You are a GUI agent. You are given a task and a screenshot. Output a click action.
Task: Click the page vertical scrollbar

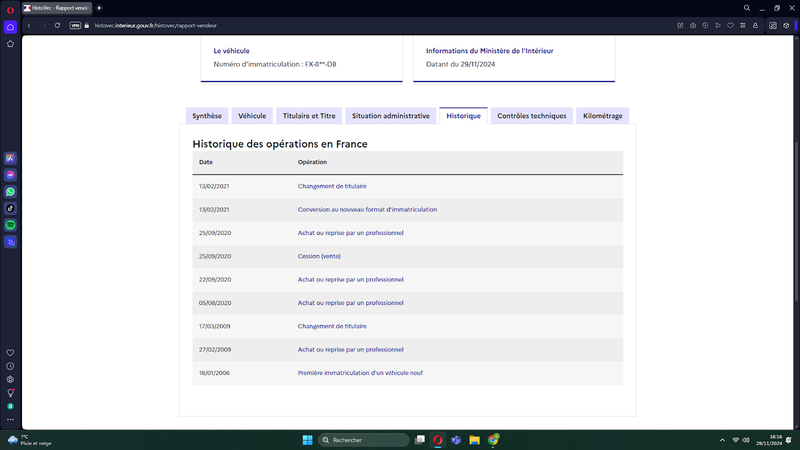tap(796, 219)
